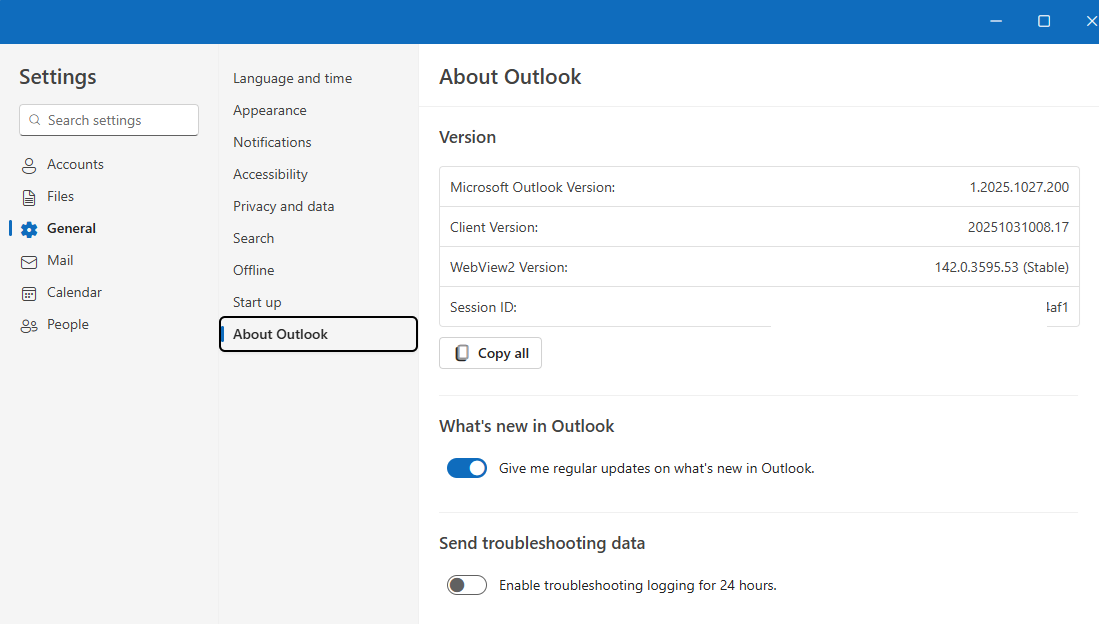Click the Accounts person icon
Screen dimensions: 1099x624
(x=29, y=165)
